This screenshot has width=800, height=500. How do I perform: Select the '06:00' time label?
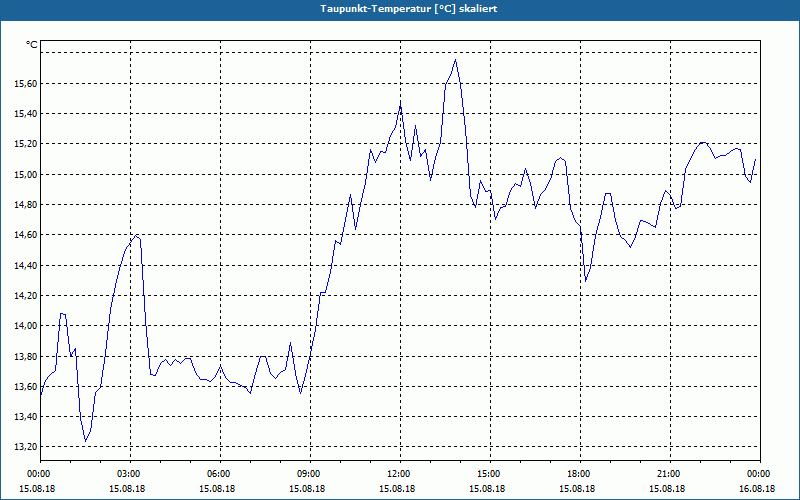tap(220, 474)
